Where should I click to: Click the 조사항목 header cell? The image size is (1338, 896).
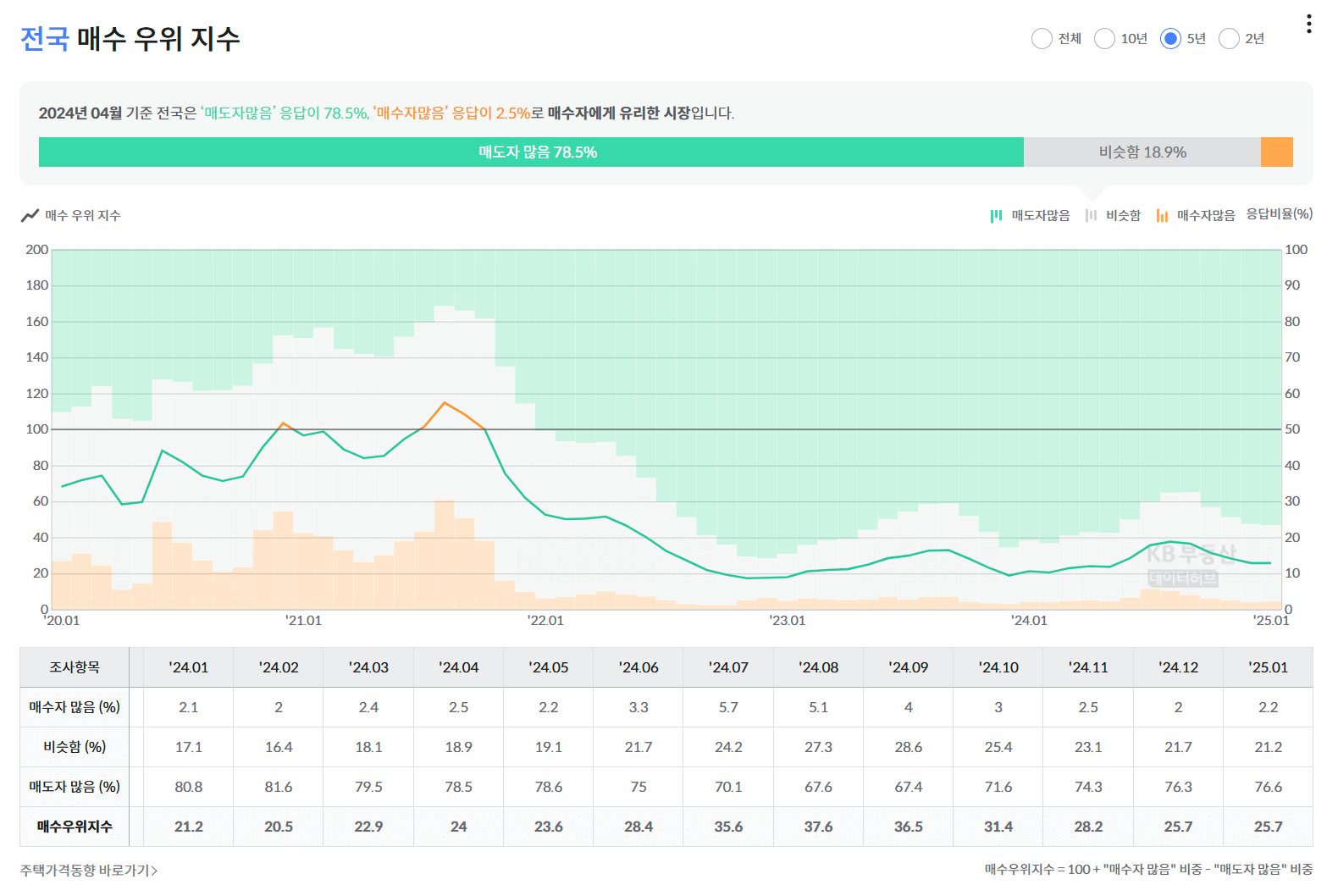(75, 667)
